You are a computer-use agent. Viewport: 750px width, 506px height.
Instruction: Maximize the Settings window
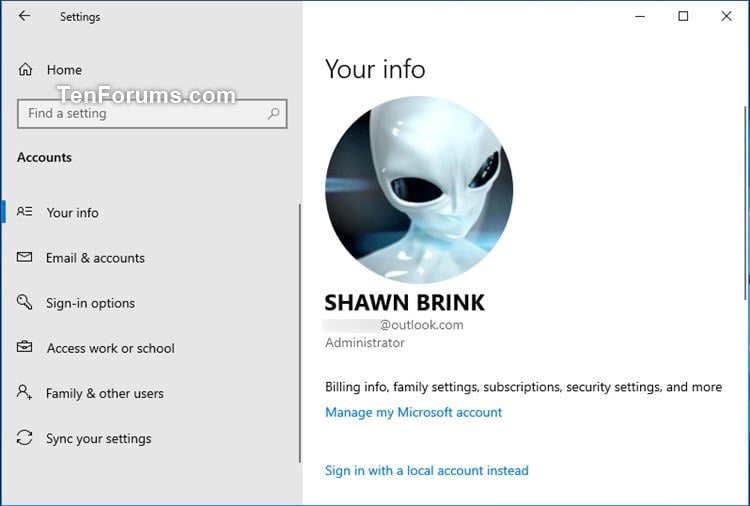(x=683, y=16)
